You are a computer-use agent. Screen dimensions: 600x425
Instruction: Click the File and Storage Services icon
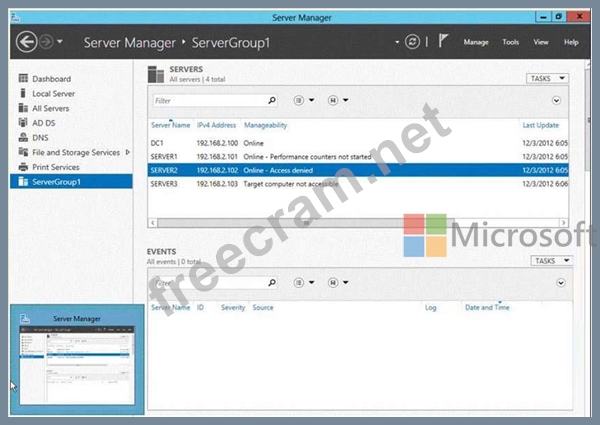[23, 152]
